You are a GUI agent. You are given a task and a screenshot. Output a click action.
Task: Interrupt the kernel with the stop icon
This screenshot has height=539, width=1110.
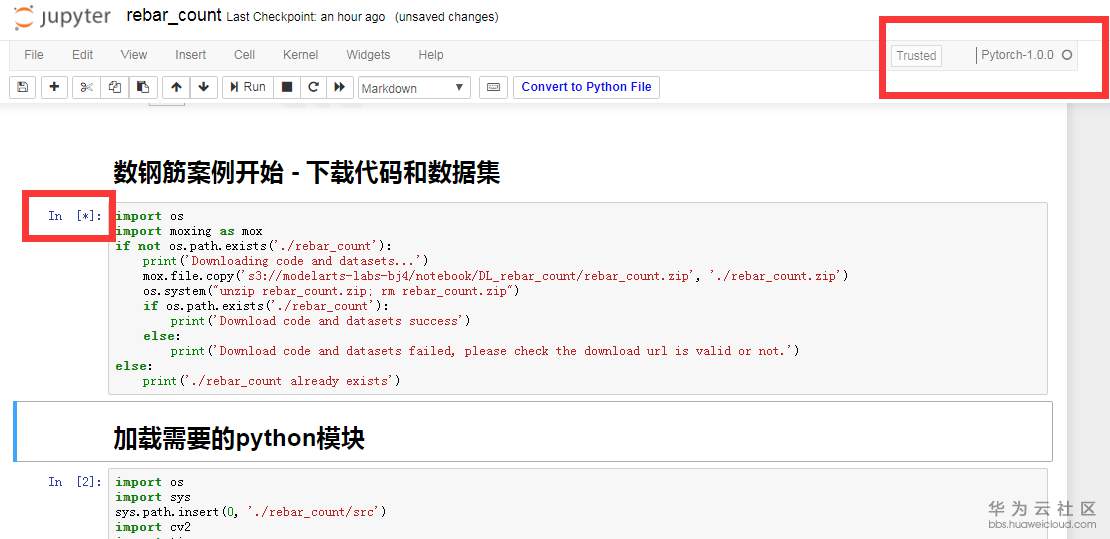tap(287, 87)
